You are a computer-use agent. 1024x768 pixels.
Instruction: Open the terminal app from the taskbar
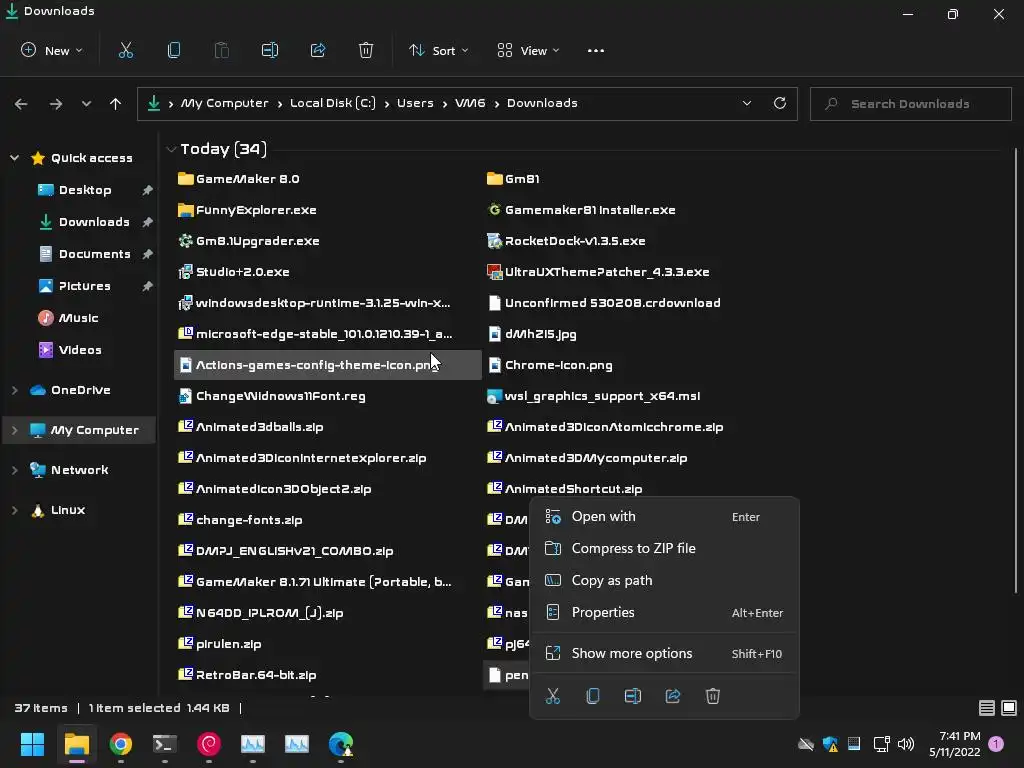pos(165,744)
